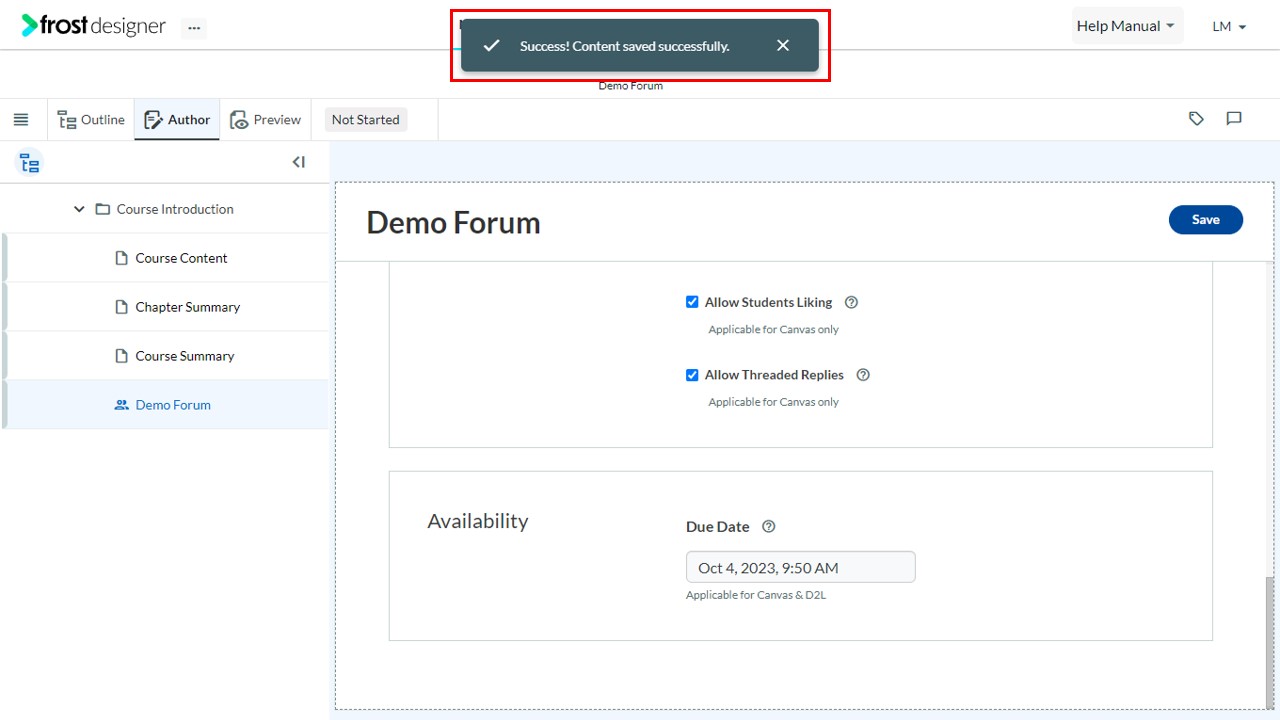Show help for Allow Students Liking
This screenshot has width=1280, height=720.
(851, 302)
